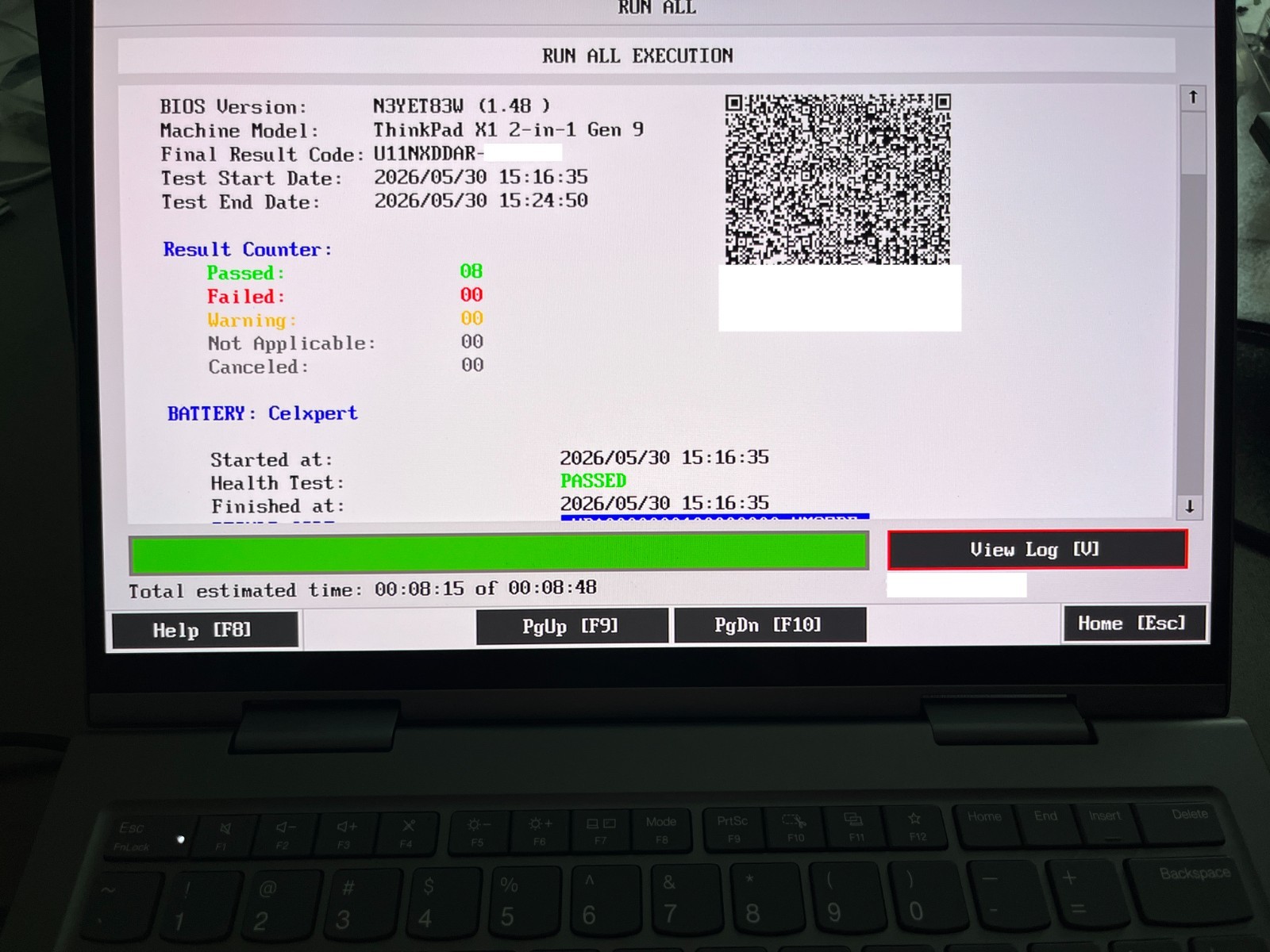Screen dimensions: 1270x952
Task: Select ThinkPad X1 2-in-1 Gen 9 text
Action: (x=508, y=129)
